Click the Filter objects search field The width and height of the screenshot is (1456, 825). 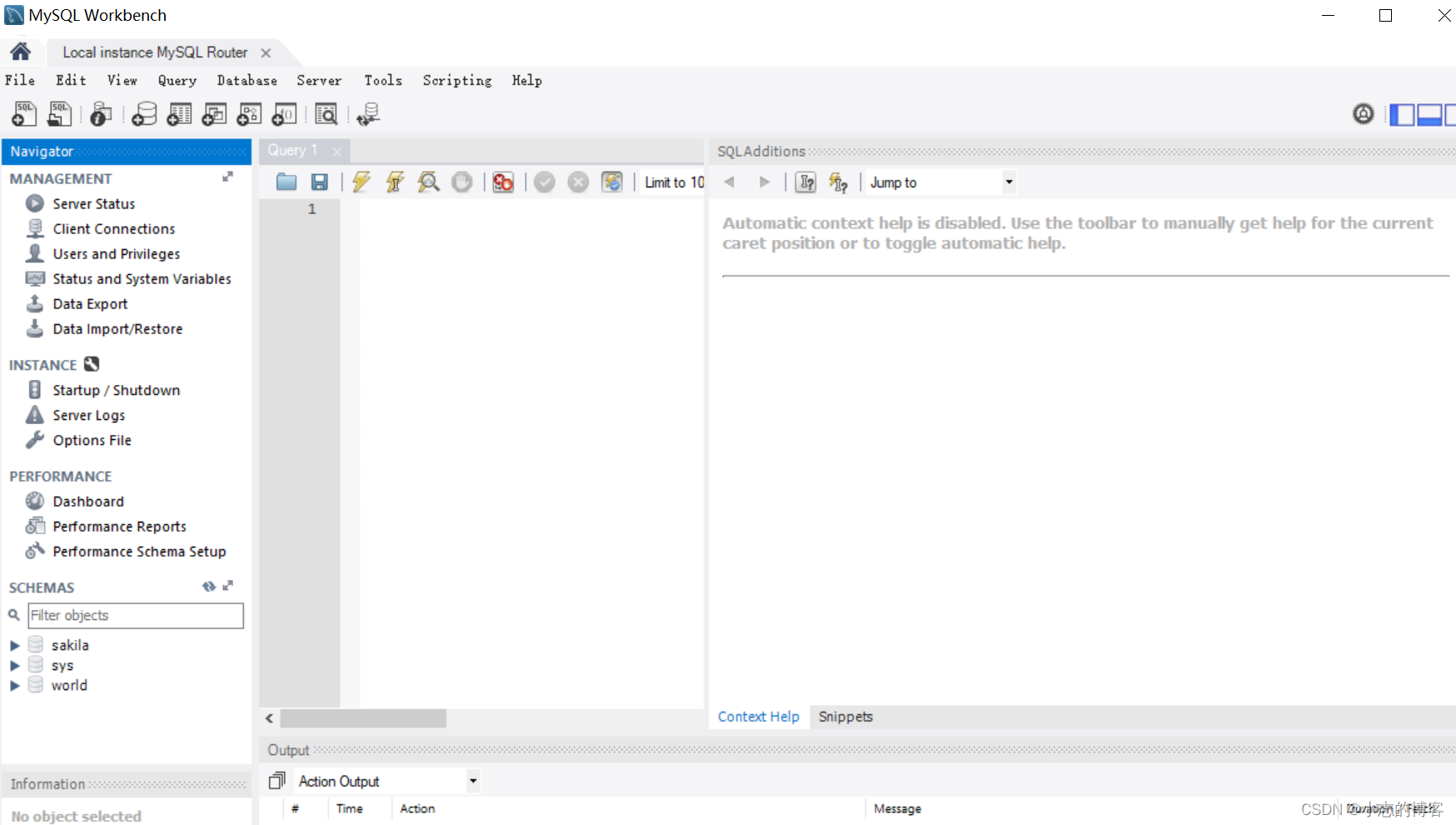[136, 615]
